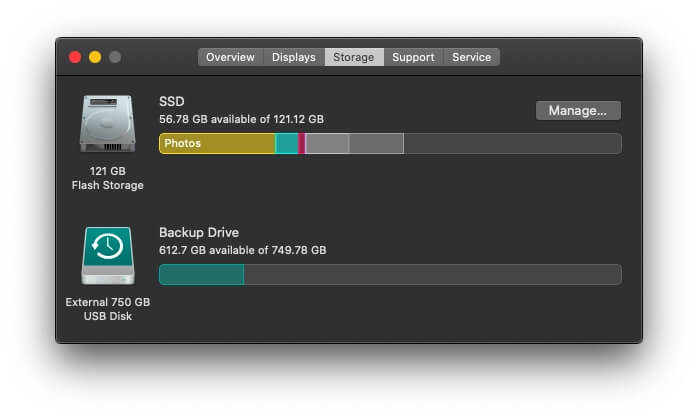Click the yellow Photos storage segment

point(217,144)
